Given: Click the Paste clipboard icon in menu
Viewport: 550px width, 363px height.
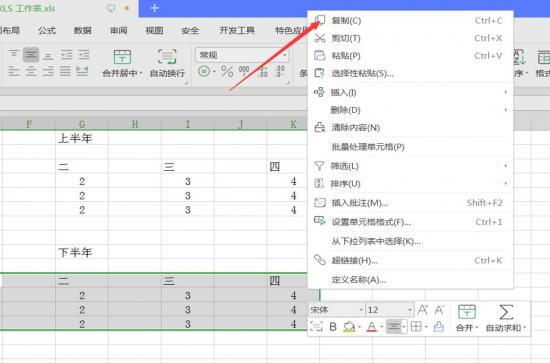Looking at the screenshot, I should (x=320, y=55).
